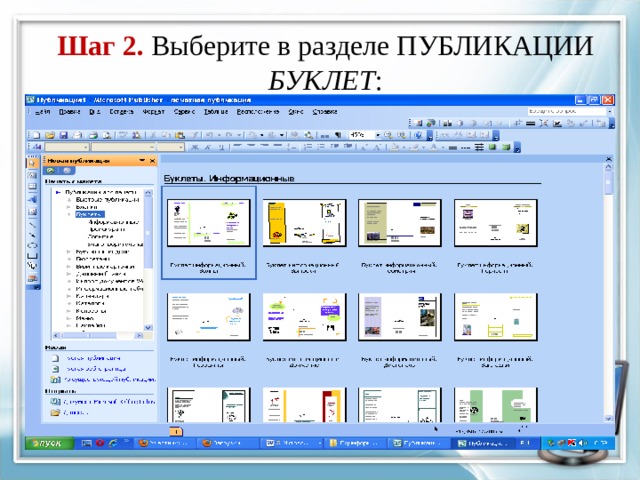Screen dimensions: 640x480
Task: Open the Font name combo box
Action: (123, 147)
